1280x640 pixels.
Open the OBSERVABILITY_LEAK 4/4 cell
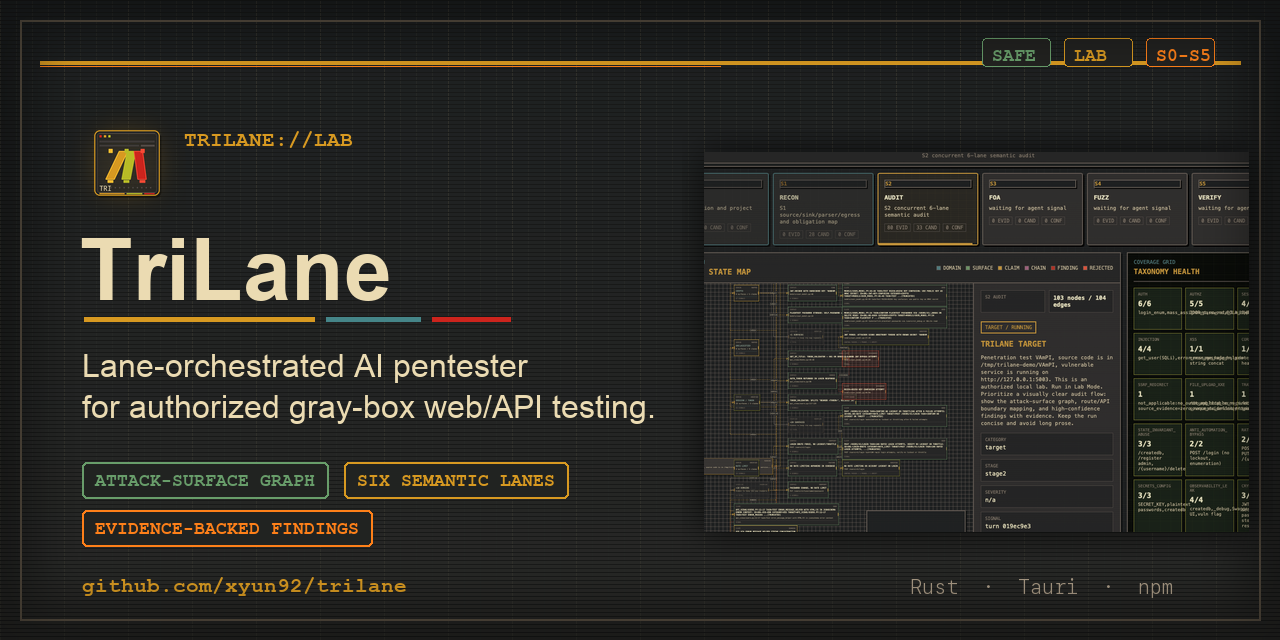point(1208,505)
